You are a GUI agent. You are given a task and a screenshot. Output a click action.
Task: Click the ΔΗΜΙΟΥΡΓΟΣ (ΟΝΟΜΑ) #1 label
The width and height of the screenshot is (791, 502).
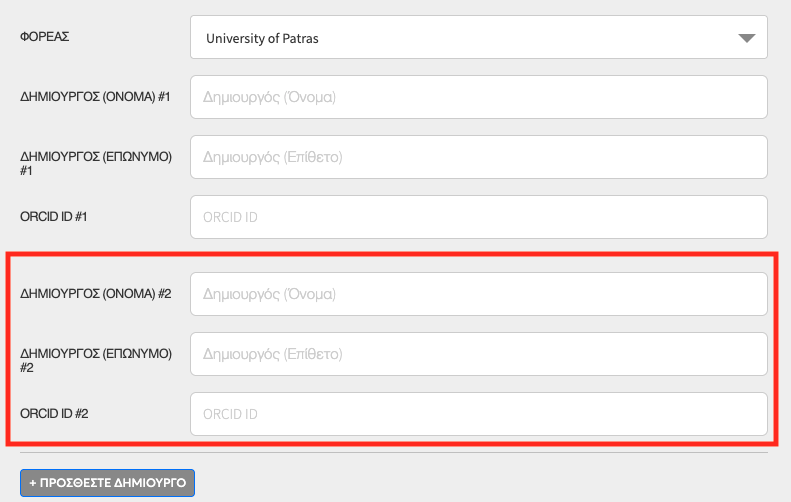[96, 97]
